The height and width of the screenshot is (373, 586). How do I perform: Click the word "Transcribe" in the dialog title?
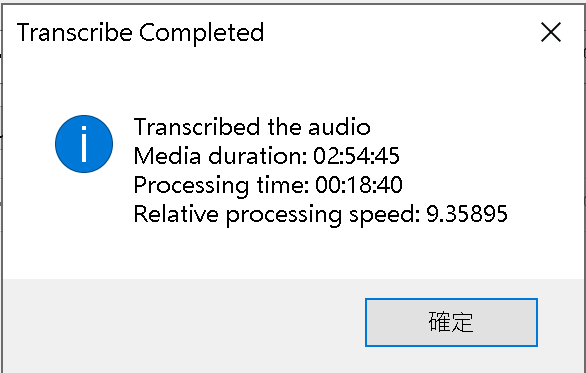(x=75, y=33)
